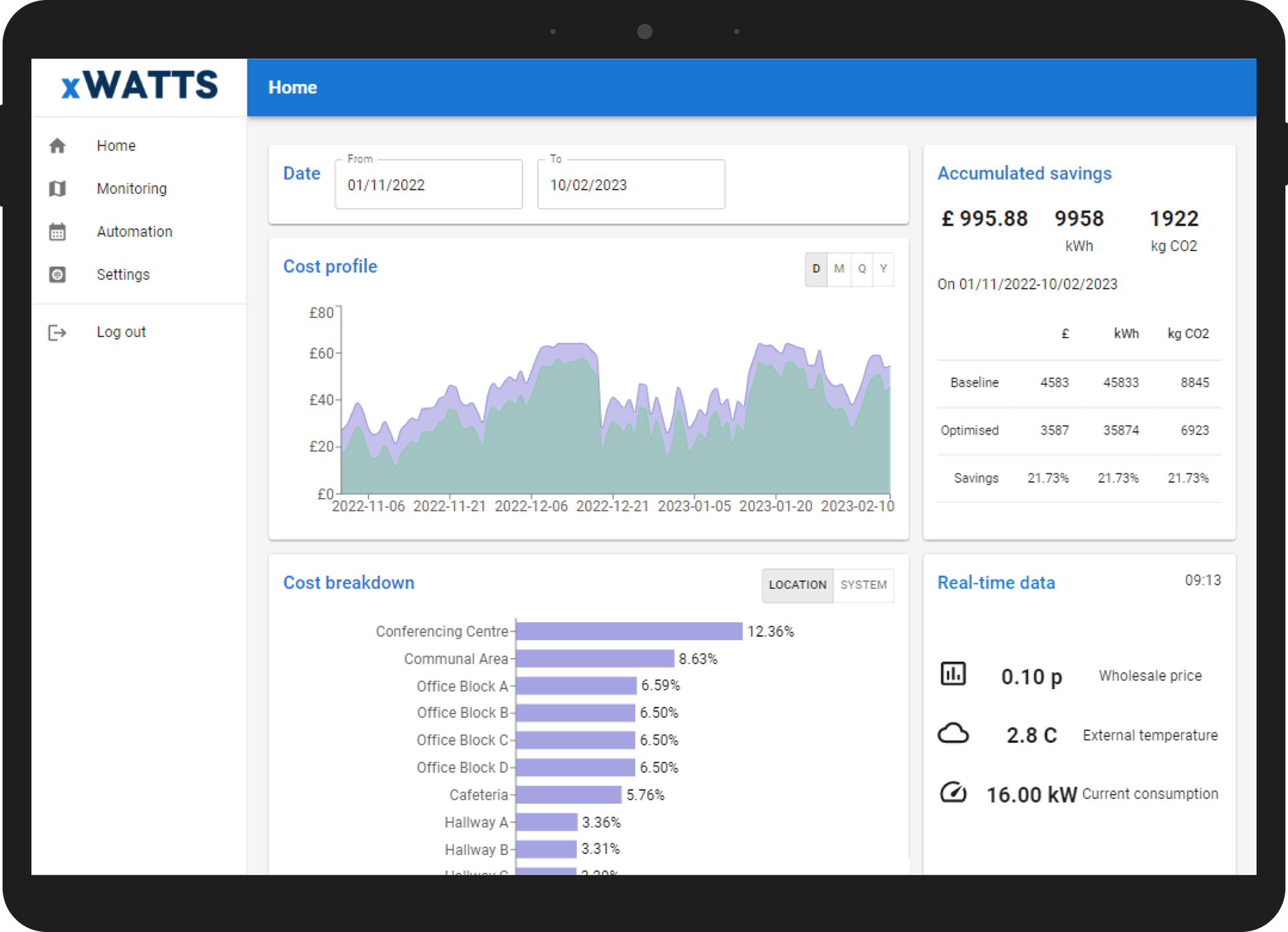Click the wholesale price chart icon
This screenshot has width=1288, height=932.
(953, 674)
